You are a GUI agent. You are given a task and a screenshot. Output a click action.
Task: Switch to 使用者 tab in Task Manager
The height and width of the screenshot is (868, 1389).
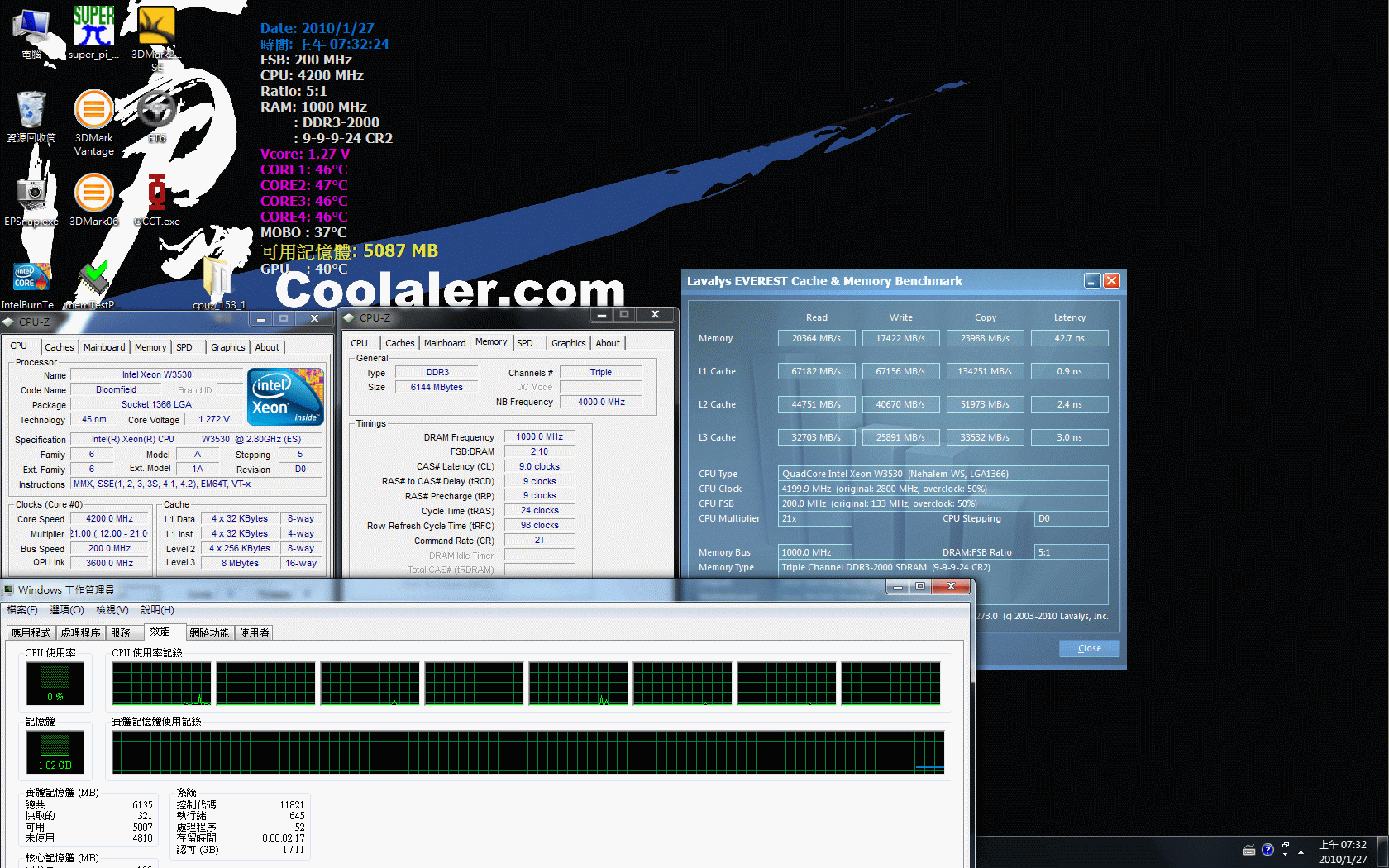[x=254, y=633]
